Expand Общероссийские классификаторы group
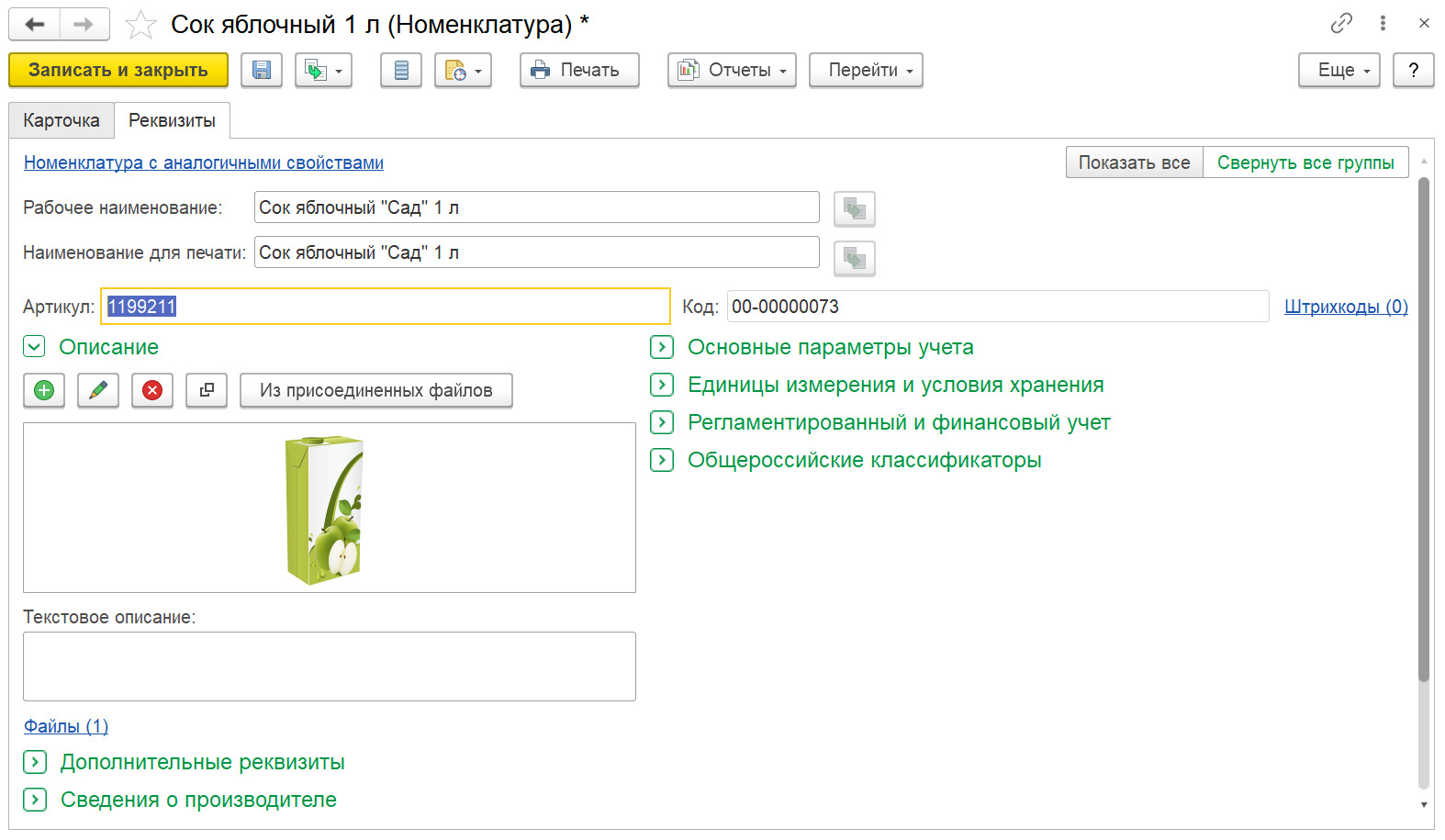The image size is (1445, 840). [x=662, y=460]
